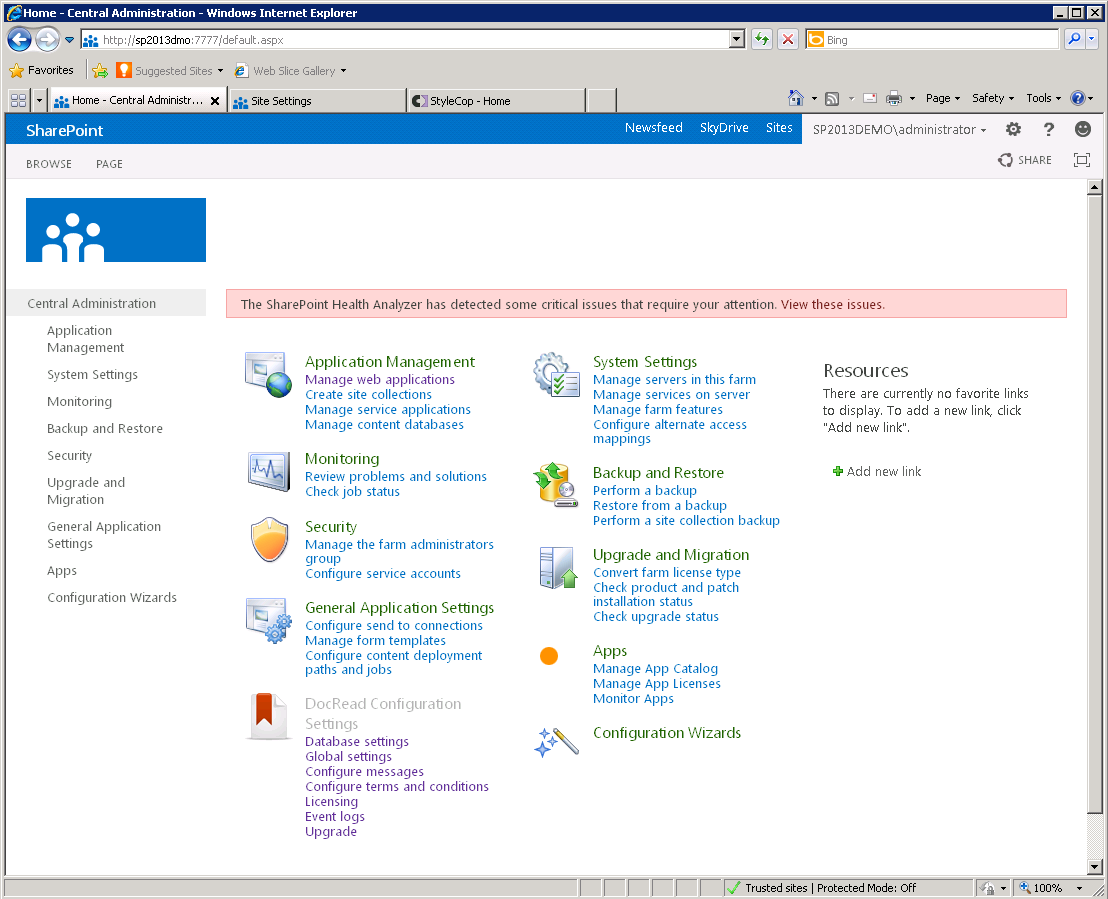The image size is (1108, 899).
Task: Select Monitoring in the left navigation
Action: coord(79,401)
